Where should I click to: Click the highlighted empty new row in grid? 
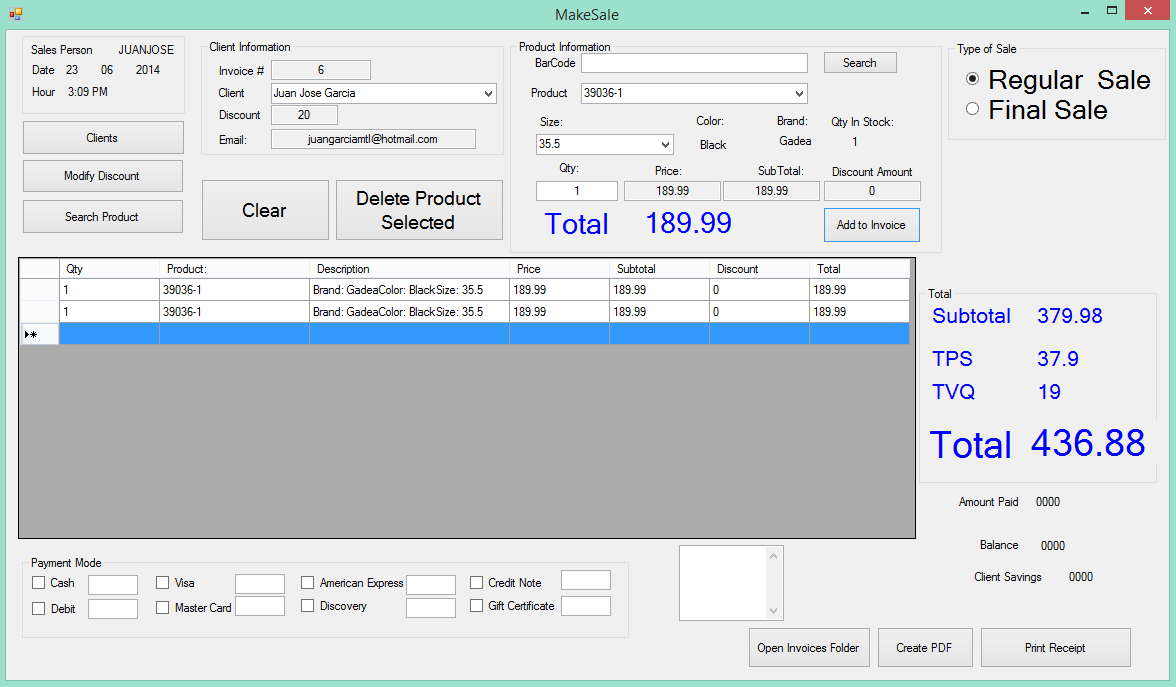click(484, 334)
